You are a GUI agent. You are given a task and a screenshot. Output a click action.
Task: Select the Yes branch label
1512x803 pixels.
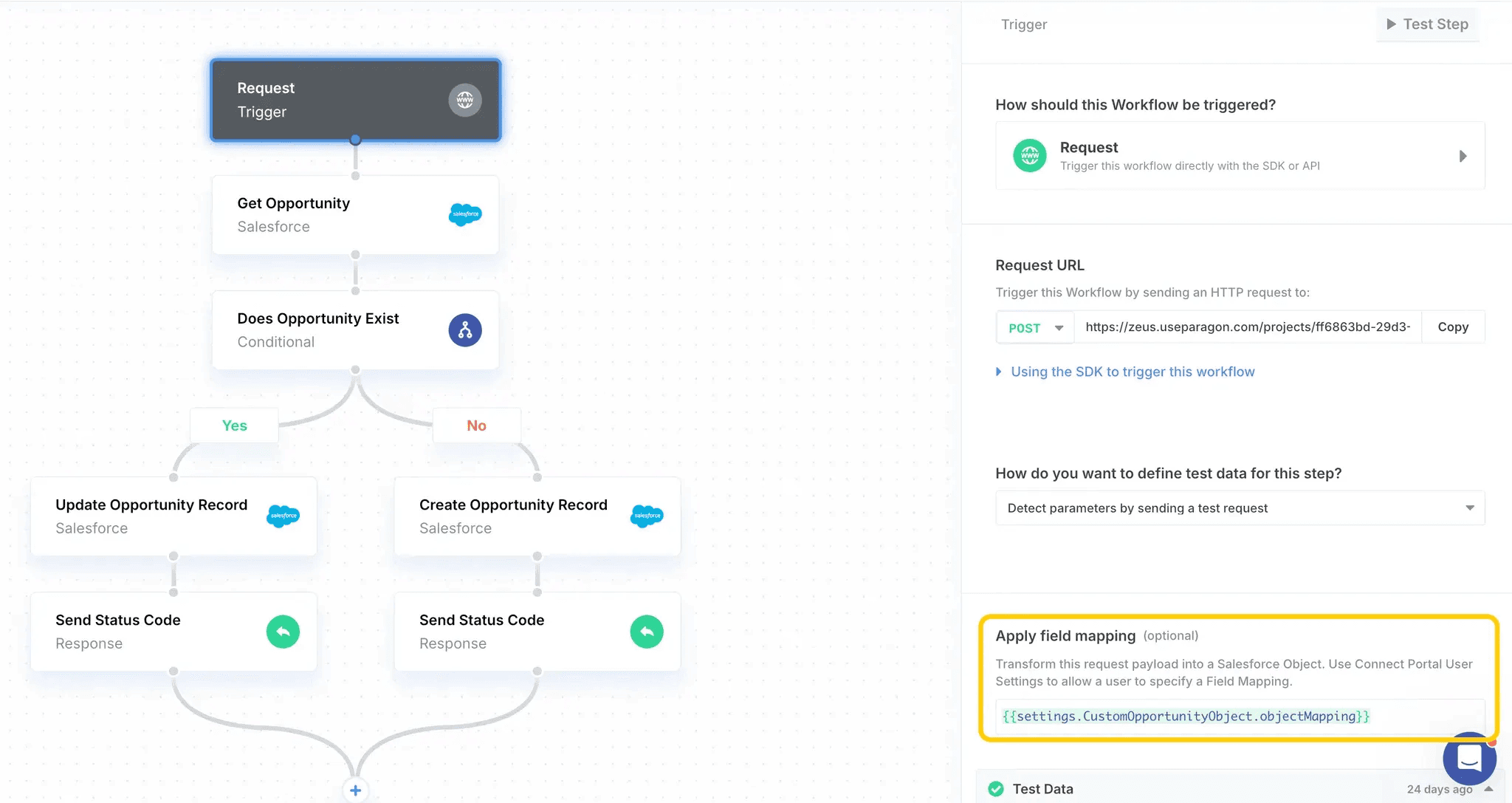click(x=234, y=425)
